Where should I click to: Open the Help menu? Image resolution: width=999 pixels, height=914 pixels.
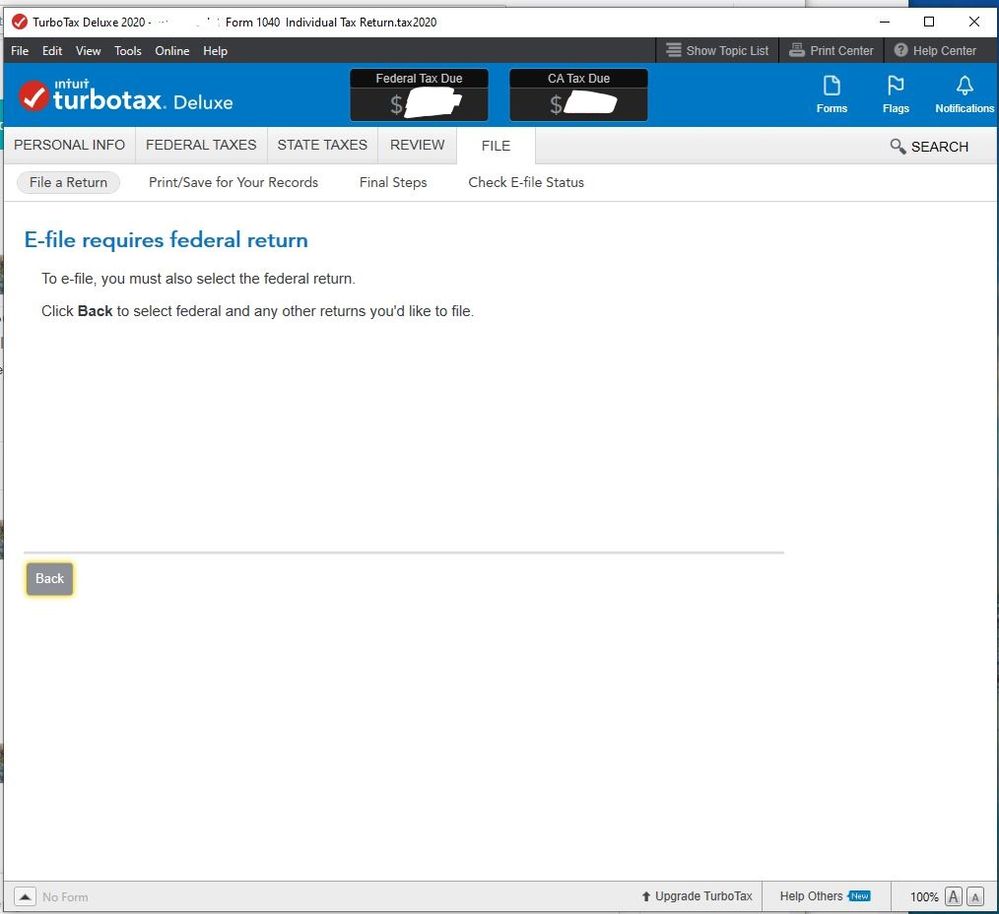pos(215,51)
